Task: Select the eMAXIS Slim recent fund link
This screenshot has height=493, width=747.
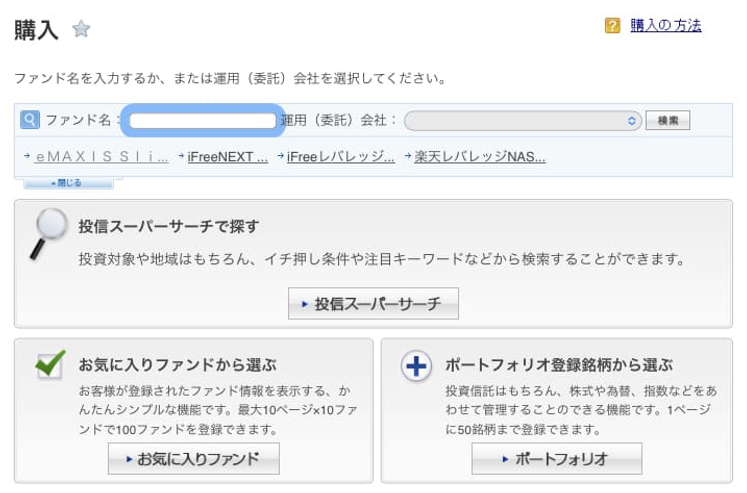Action: point(101,157)
